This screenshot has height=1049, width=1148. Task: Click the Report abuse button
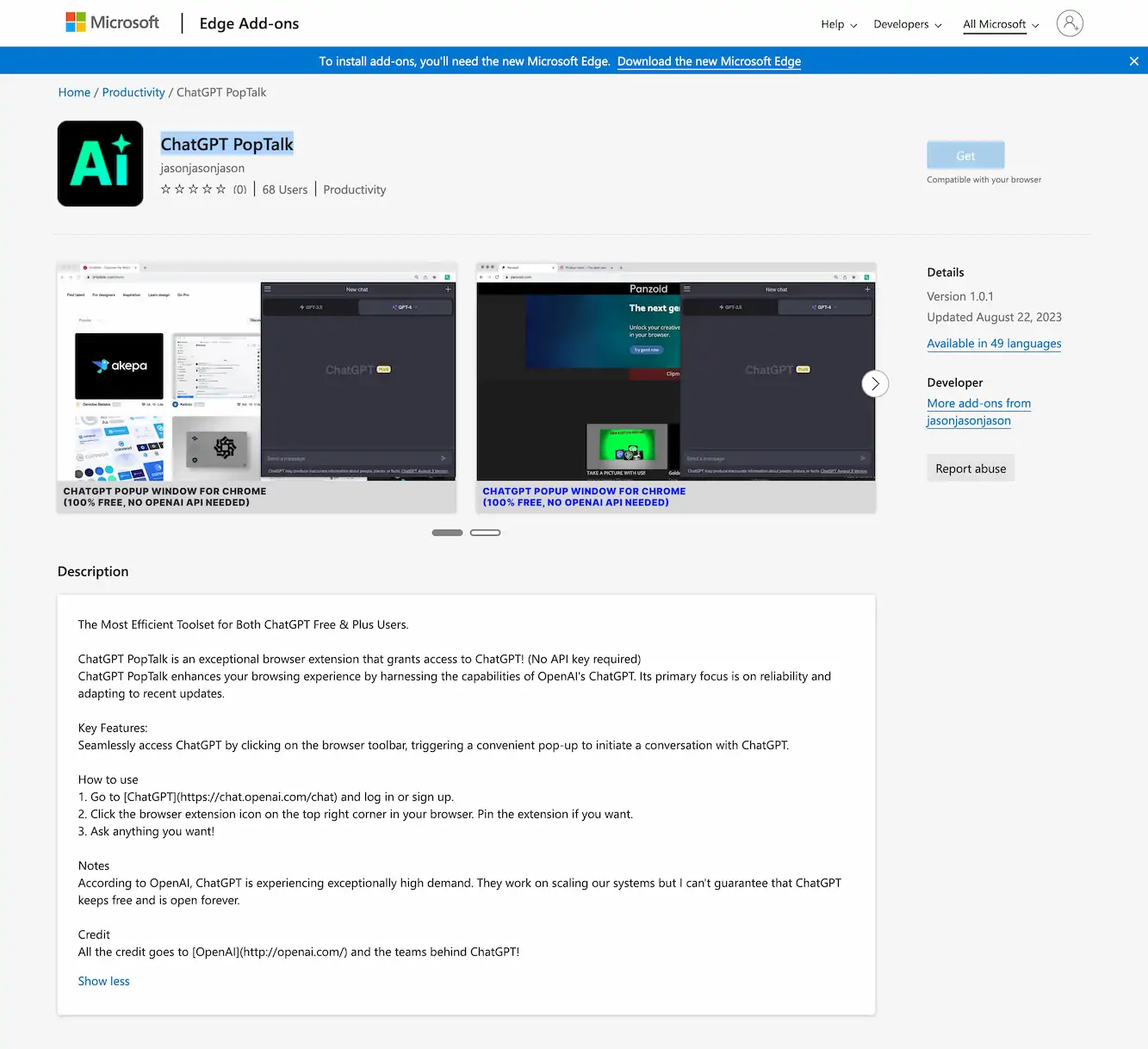tap(971, 469)
